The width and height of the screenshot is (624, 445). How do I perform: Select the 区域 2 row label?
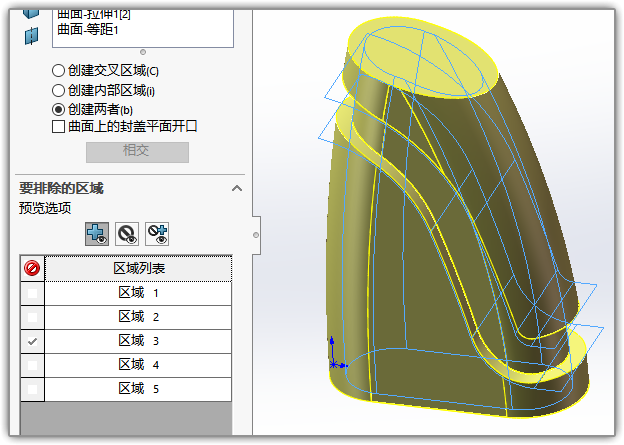[138, 317]
